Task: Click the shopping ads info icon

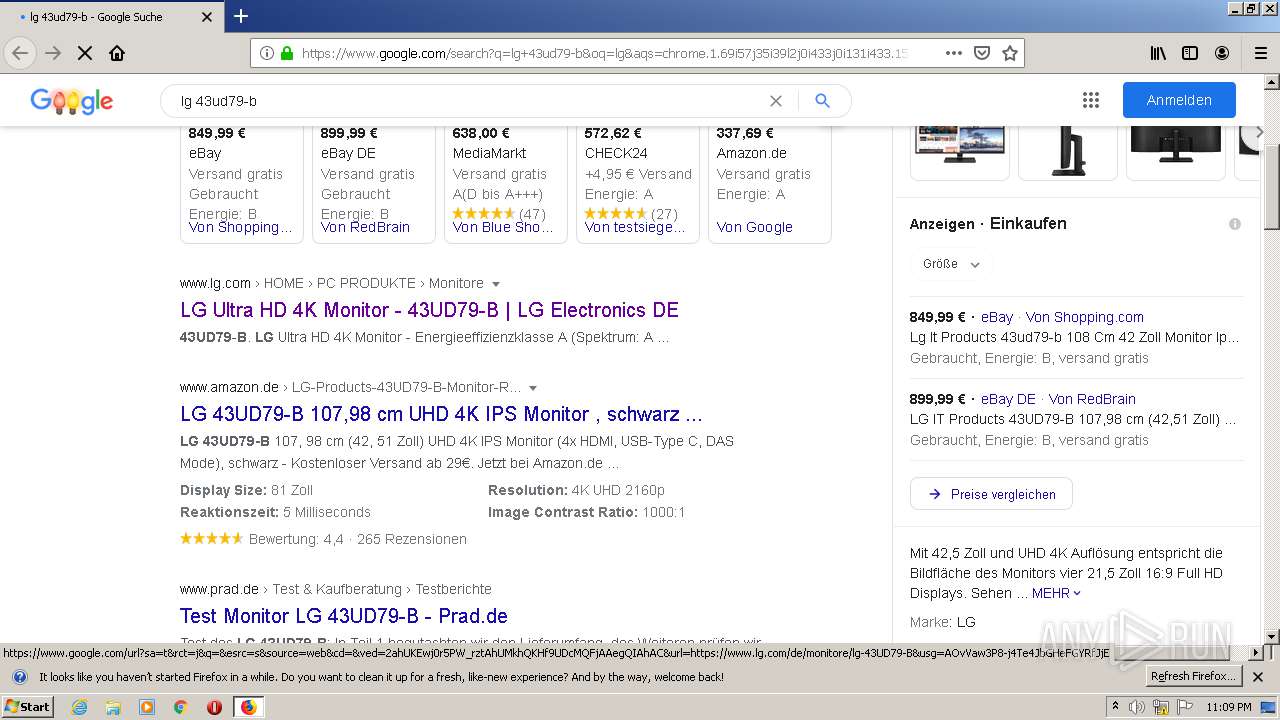Action: click(1235, 224)
